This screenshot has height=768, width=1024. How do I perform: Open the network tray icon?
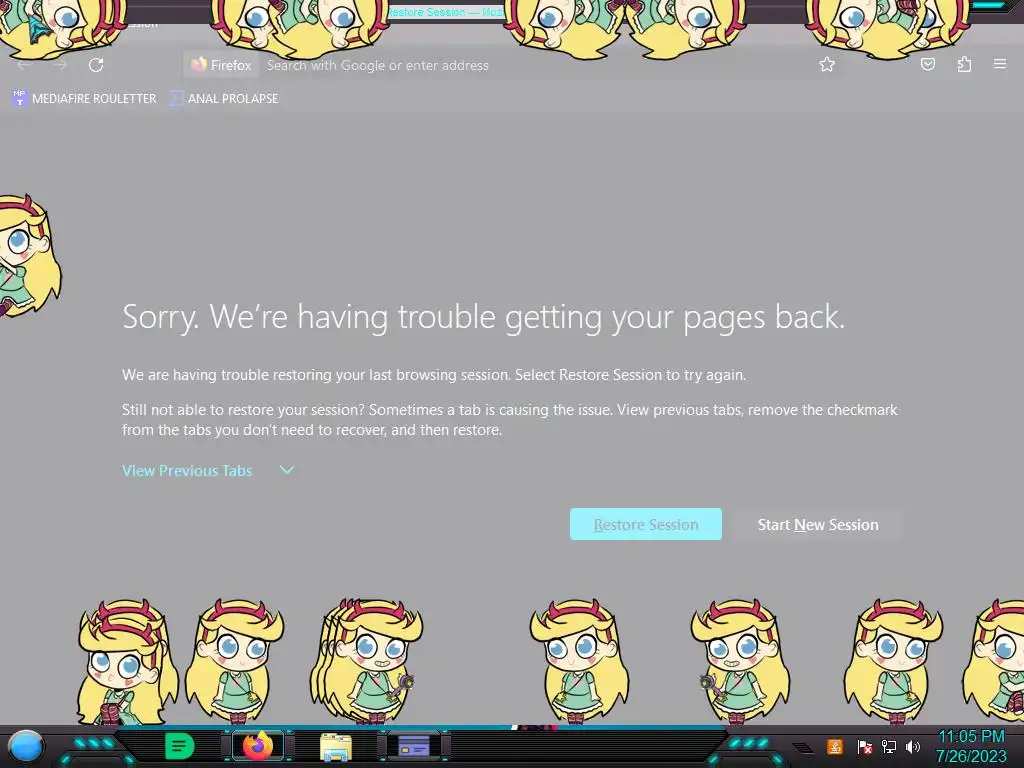pos(889,746)
